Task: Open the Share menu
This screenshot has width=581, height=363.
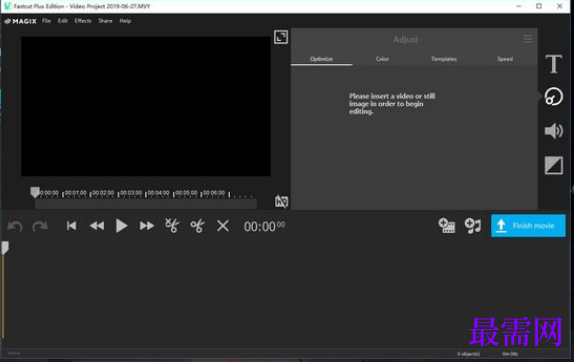Action: pos(105,21)
